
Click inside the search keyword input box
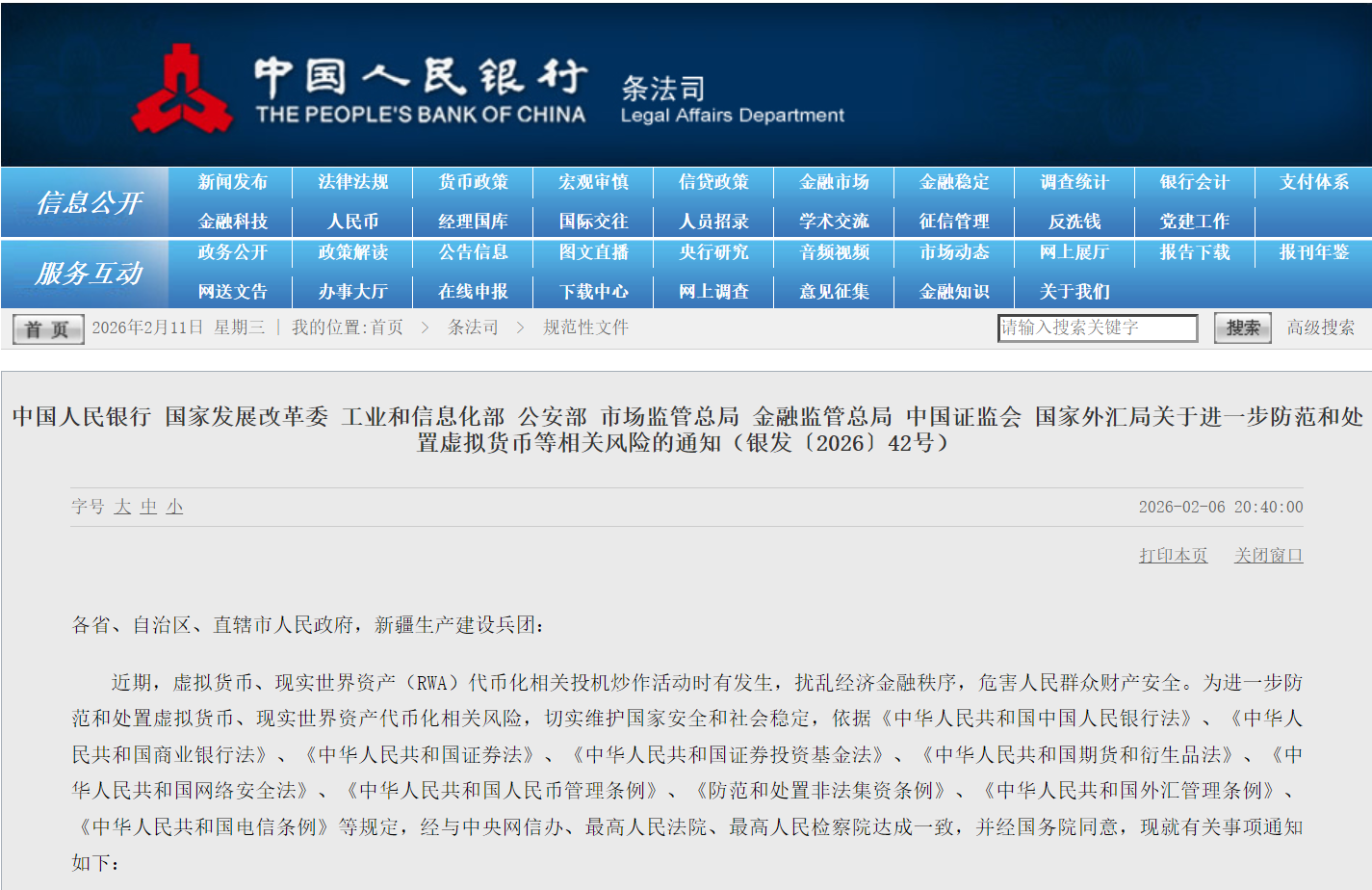click(1098, 327)
